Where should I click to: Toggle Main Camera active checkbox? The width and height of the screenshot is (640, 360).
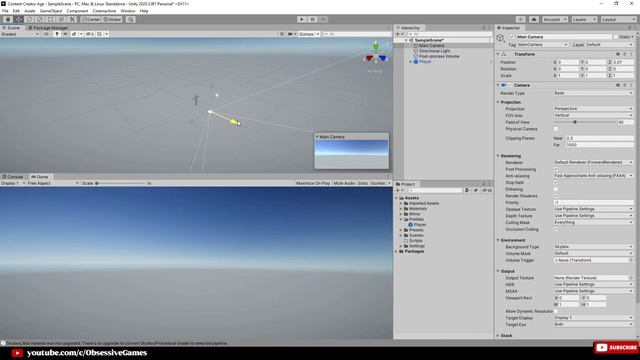[x=512, y=37]
